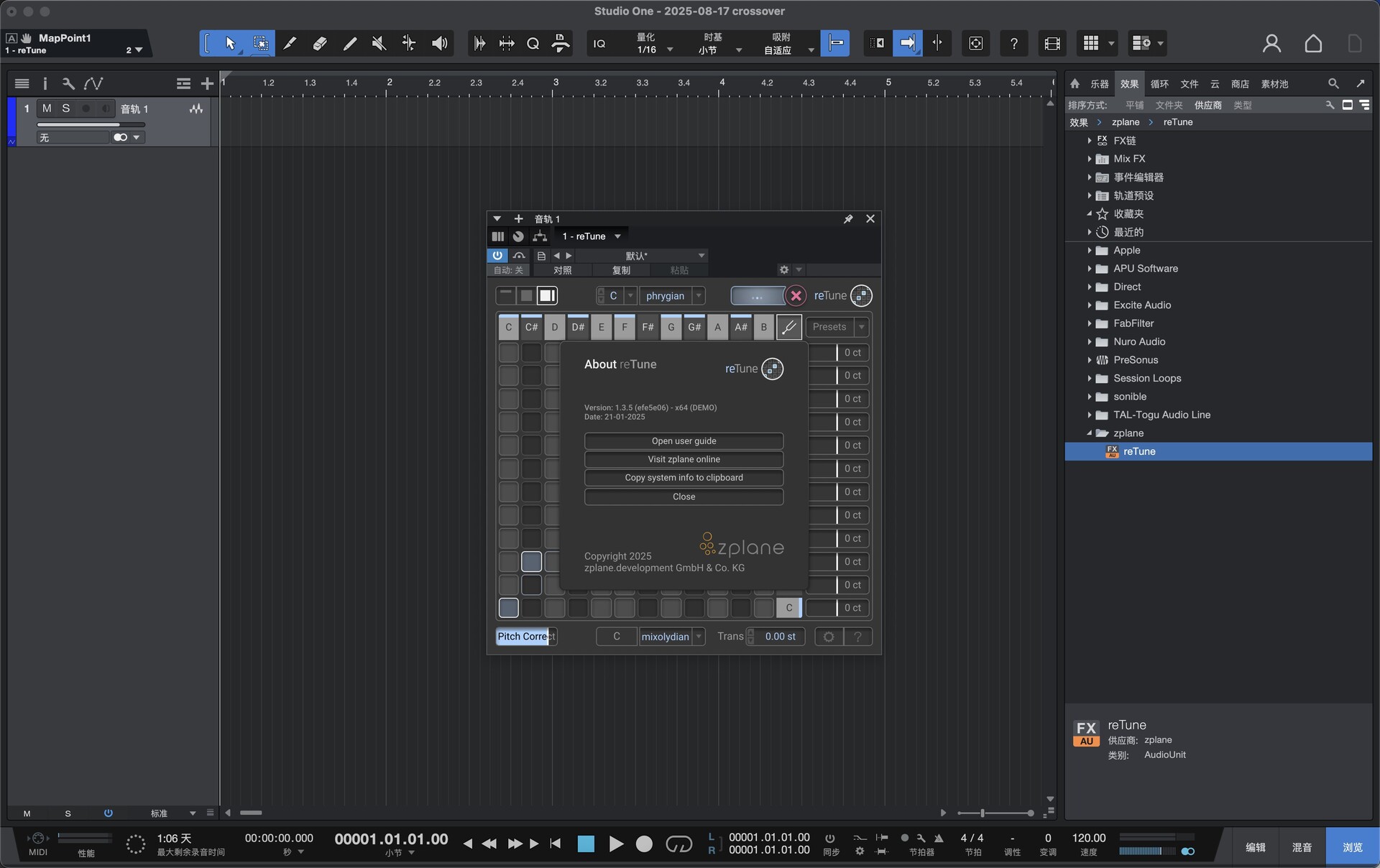This screenshot has width=1380, height=868.
Task: Click the Trans 0.00 st value field
Action: click(x=780, y=637)
